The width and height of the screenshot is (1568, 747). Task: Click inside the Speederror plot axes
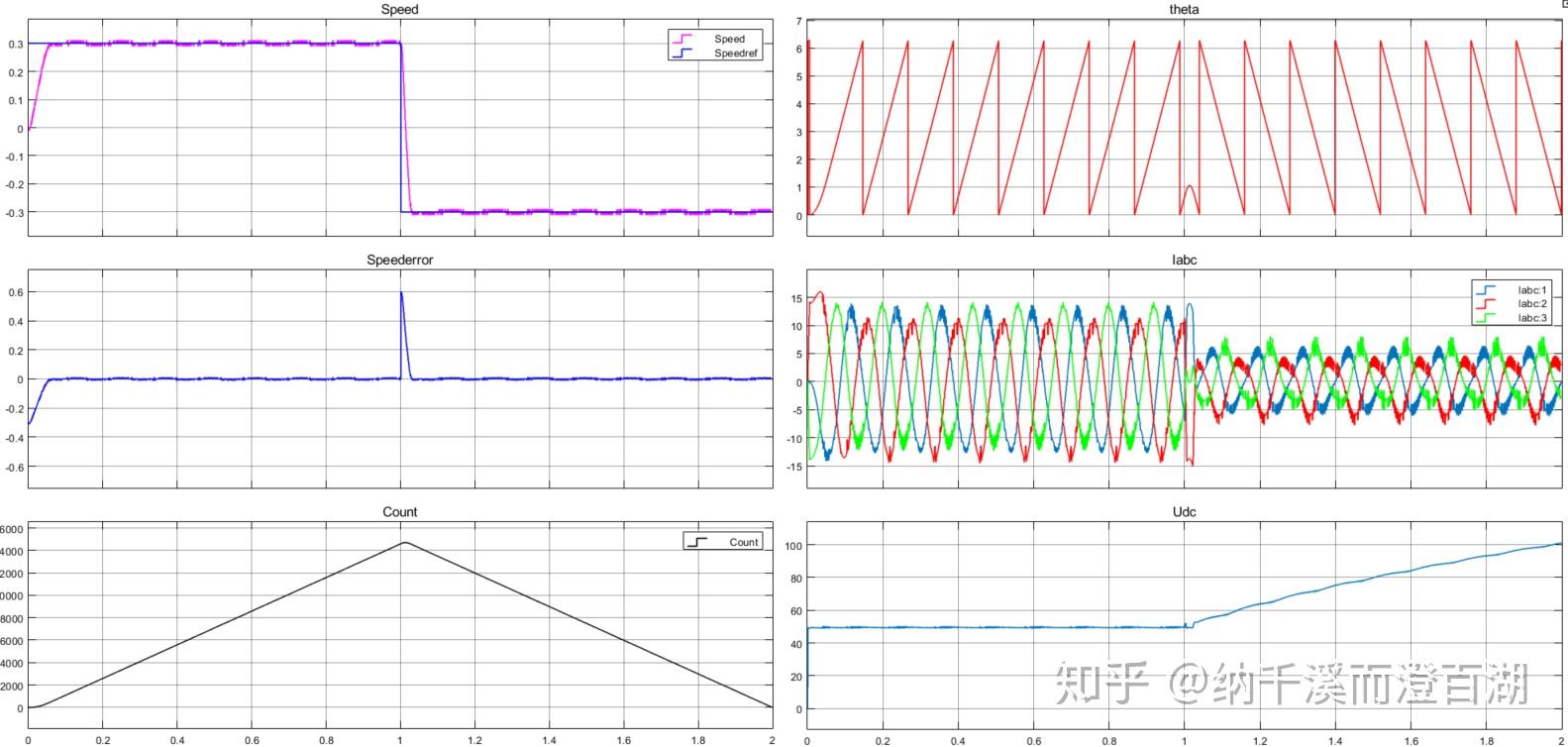pyautogui.click(x=400, y=378)
